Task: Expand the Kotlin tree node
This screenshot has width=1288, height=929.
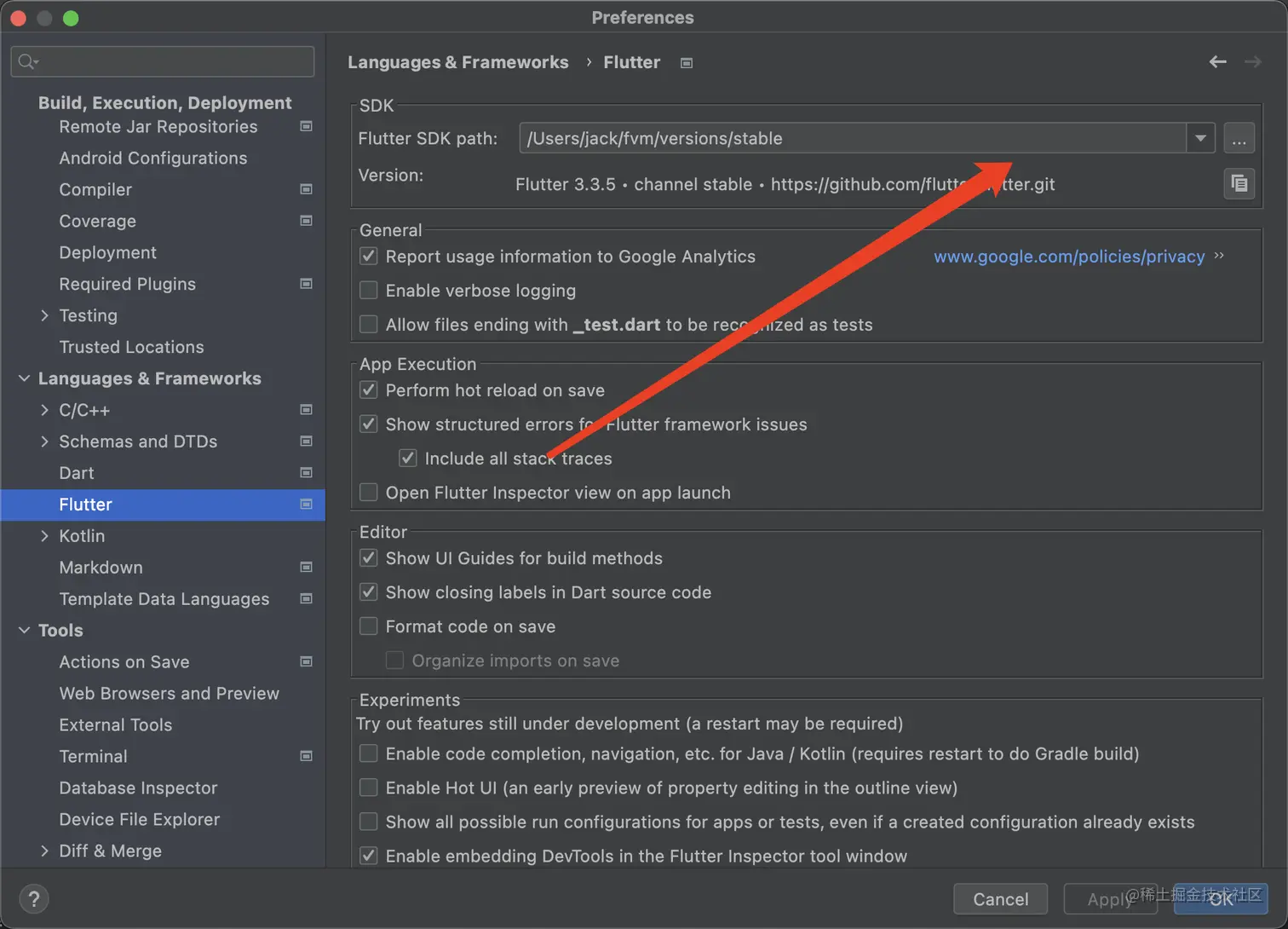Action: point(44,536)
